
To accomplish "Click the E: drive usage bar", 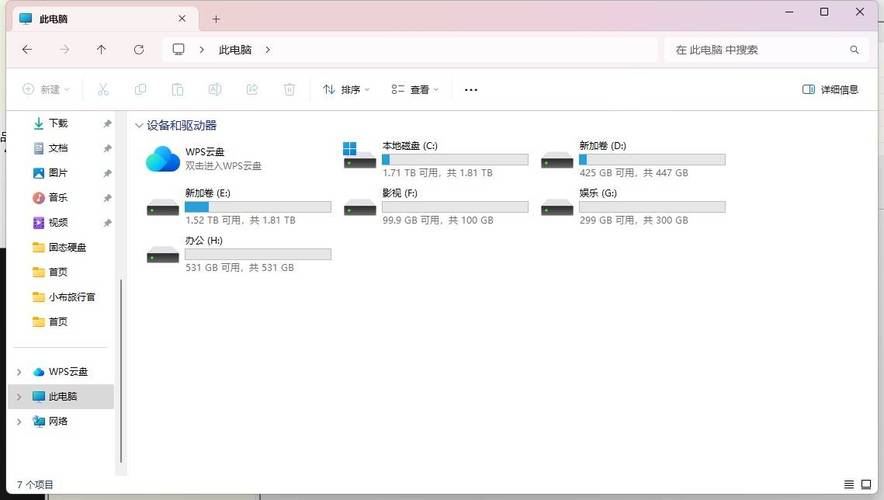I will (258, 207).
